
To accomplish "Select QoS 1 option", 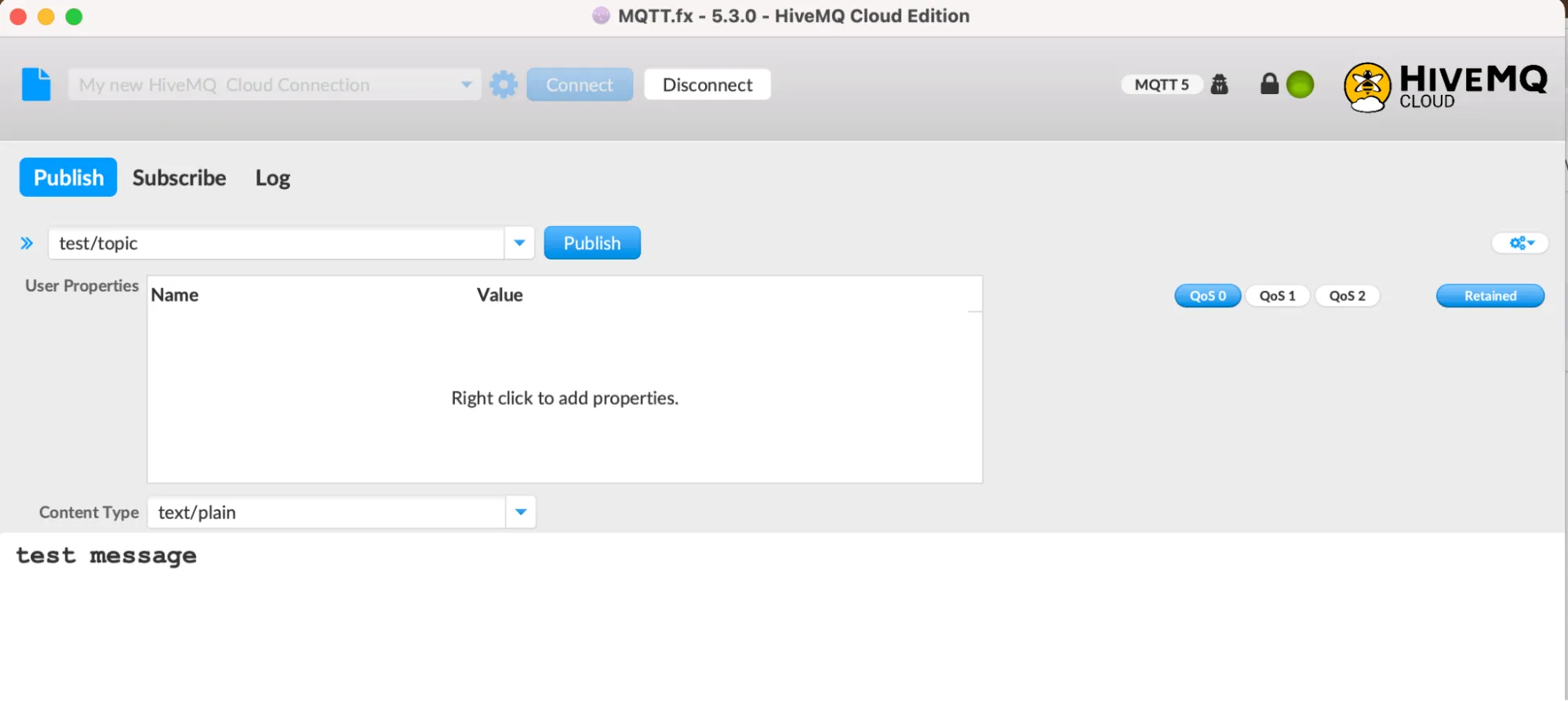I will (1277, 296).
